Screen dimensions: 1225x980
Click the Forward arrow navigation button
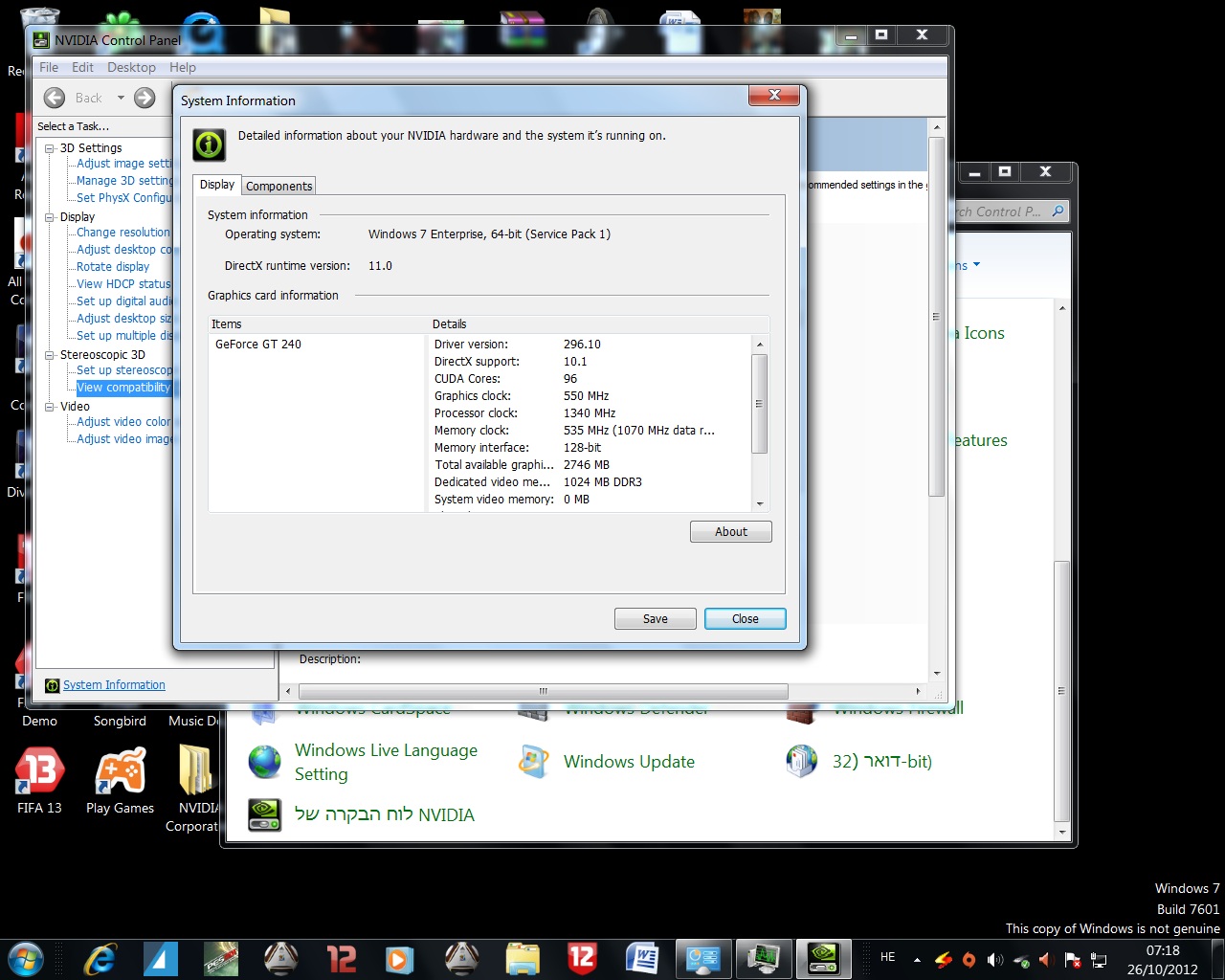(x=145, y=98)
